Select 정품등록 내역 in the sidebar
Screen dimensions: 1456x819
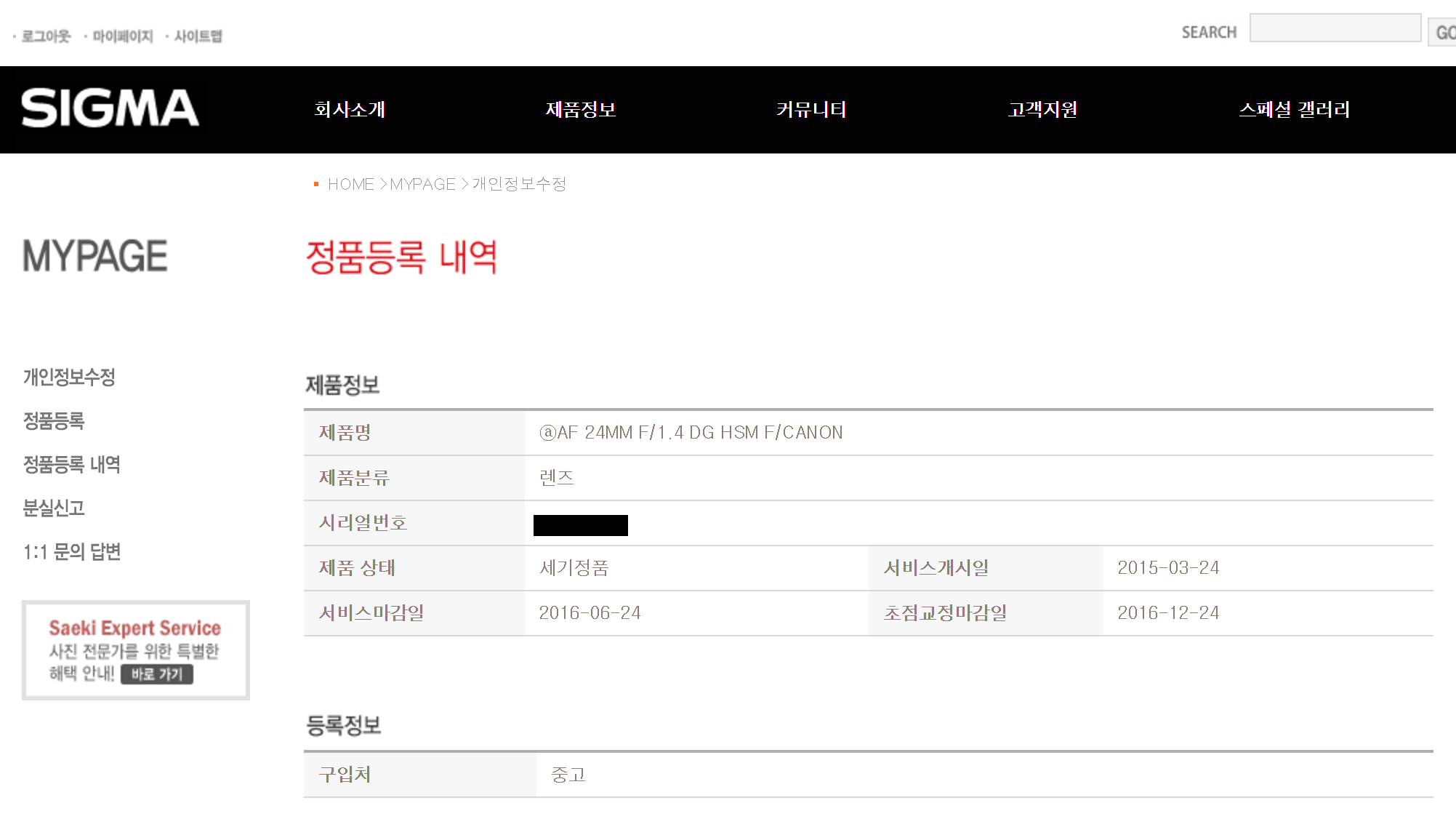[x=71, y=464]
